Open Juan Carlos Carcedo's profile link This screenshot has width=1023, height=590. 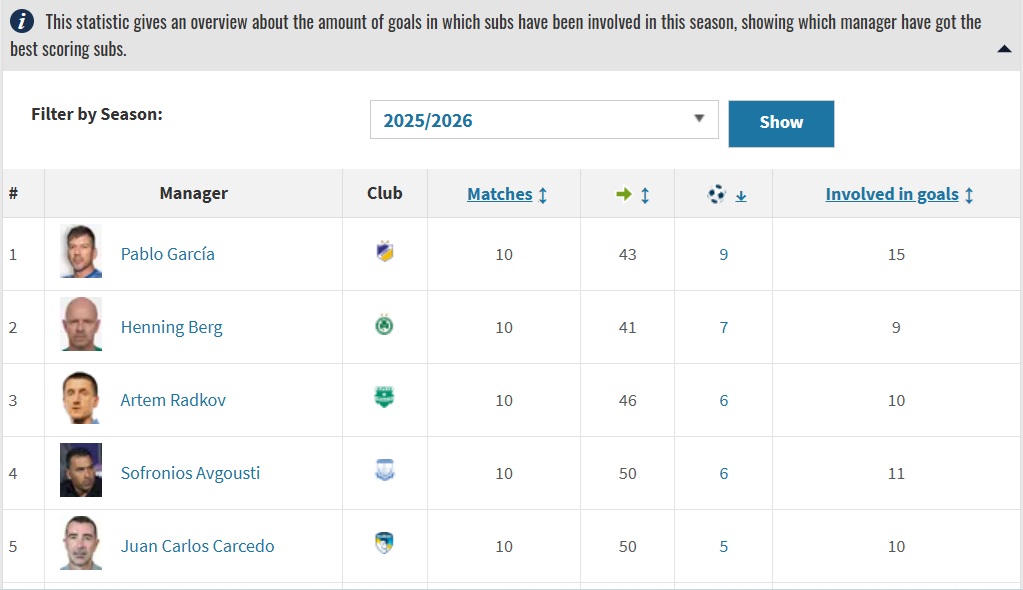click(197, 546)
